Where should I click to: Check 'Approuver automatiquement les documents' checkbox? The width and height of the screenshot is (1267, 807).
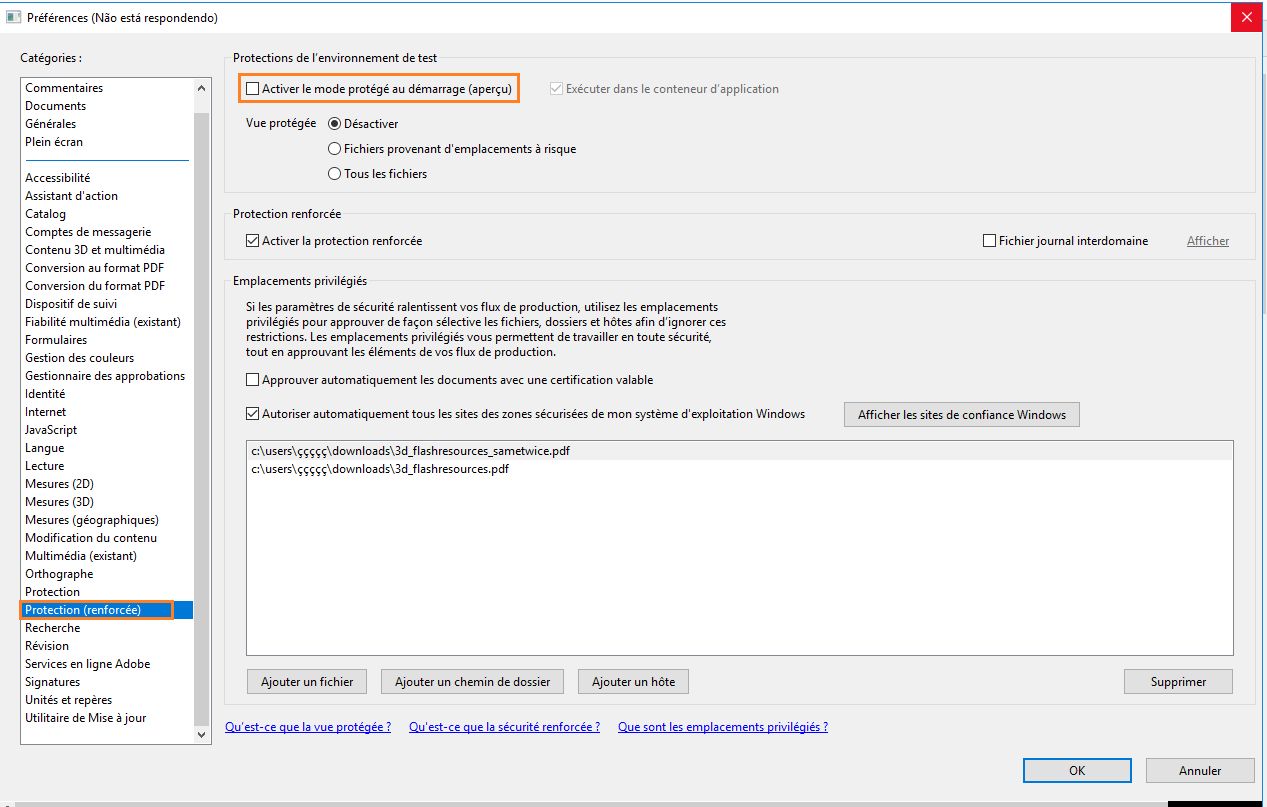(x=252, y=380)
